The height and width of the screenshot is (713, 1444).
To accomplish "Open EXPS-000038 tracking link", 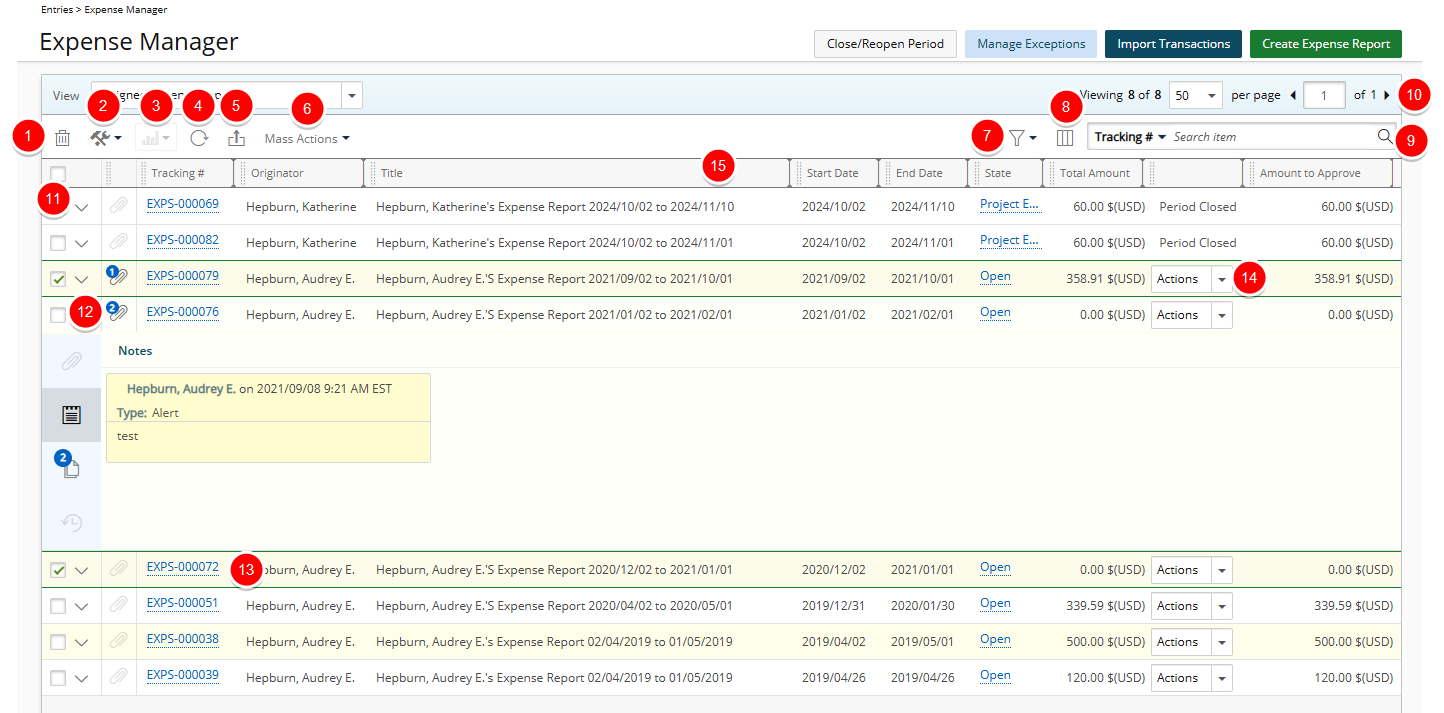I will tap(182, 639).
